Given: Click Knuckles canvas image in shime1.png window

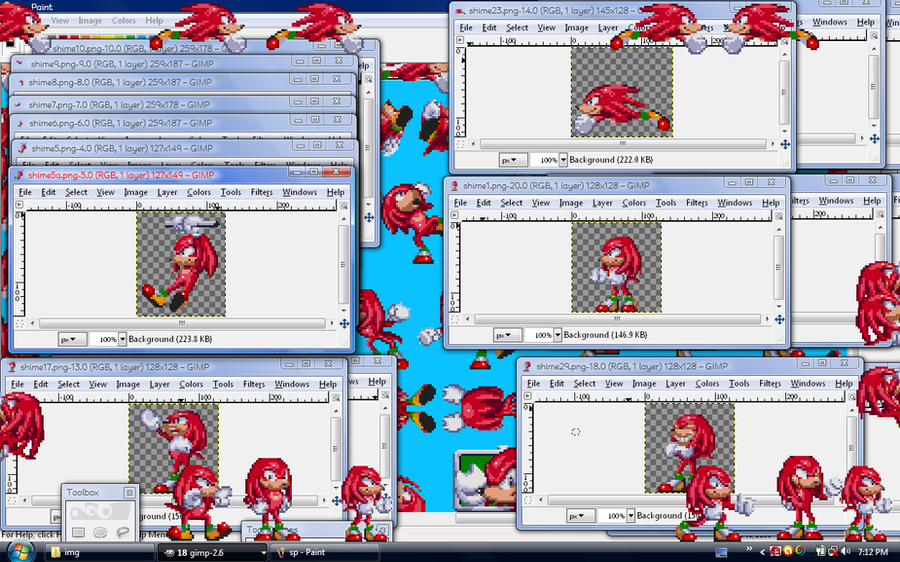Looking at the screenshot, I should point(616,268).
